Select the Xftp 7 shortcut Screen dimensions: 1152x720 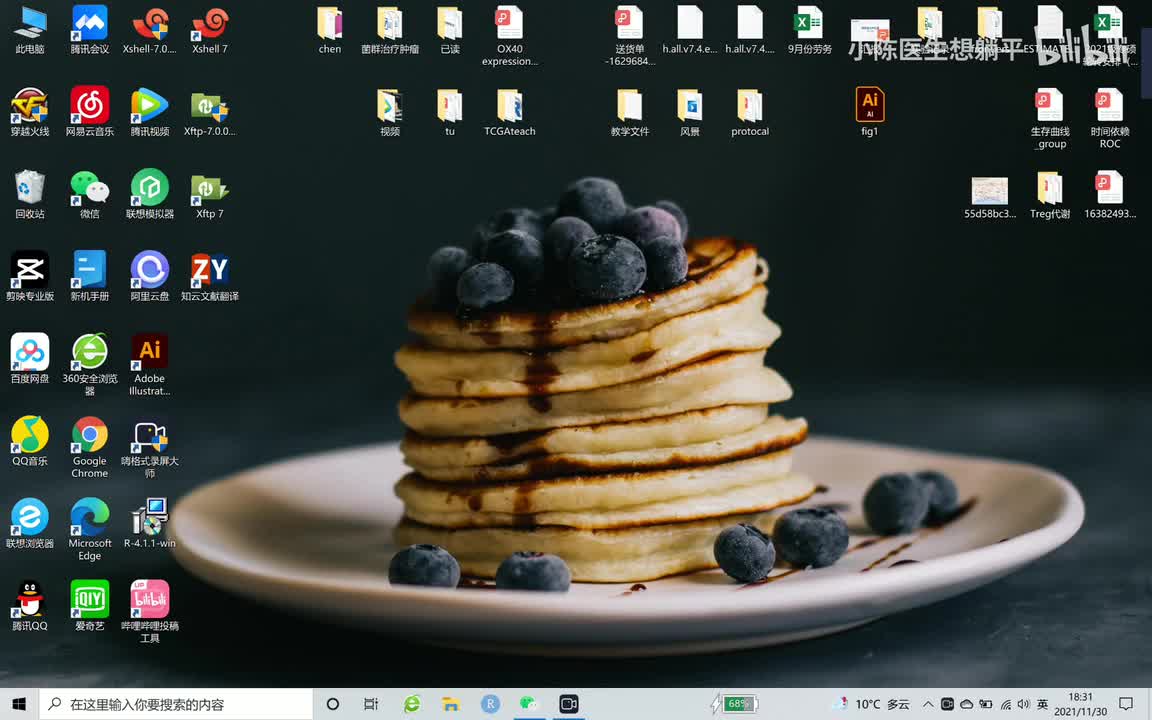pos(210,195)
